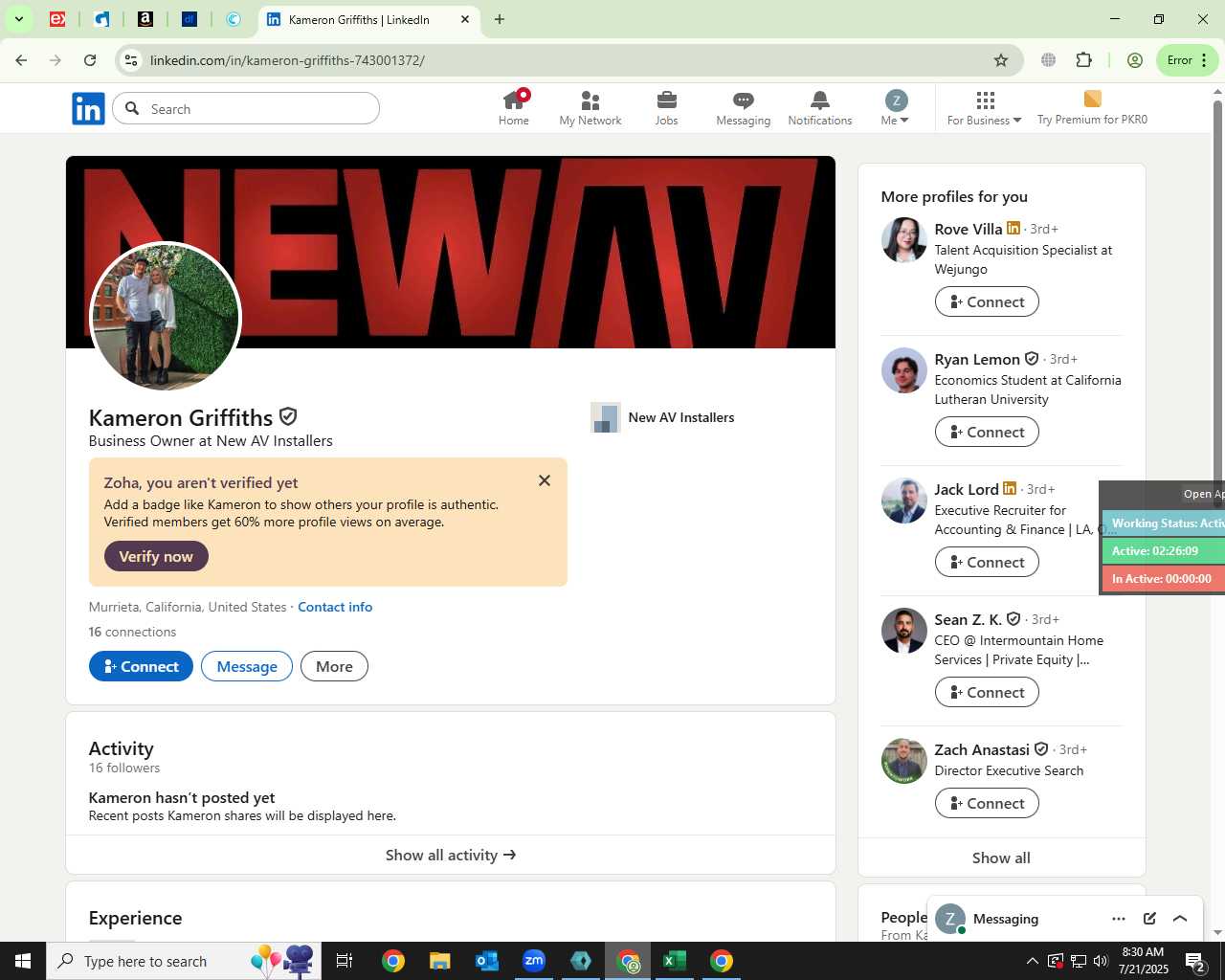Click Show all activity link

pos(451,855)
